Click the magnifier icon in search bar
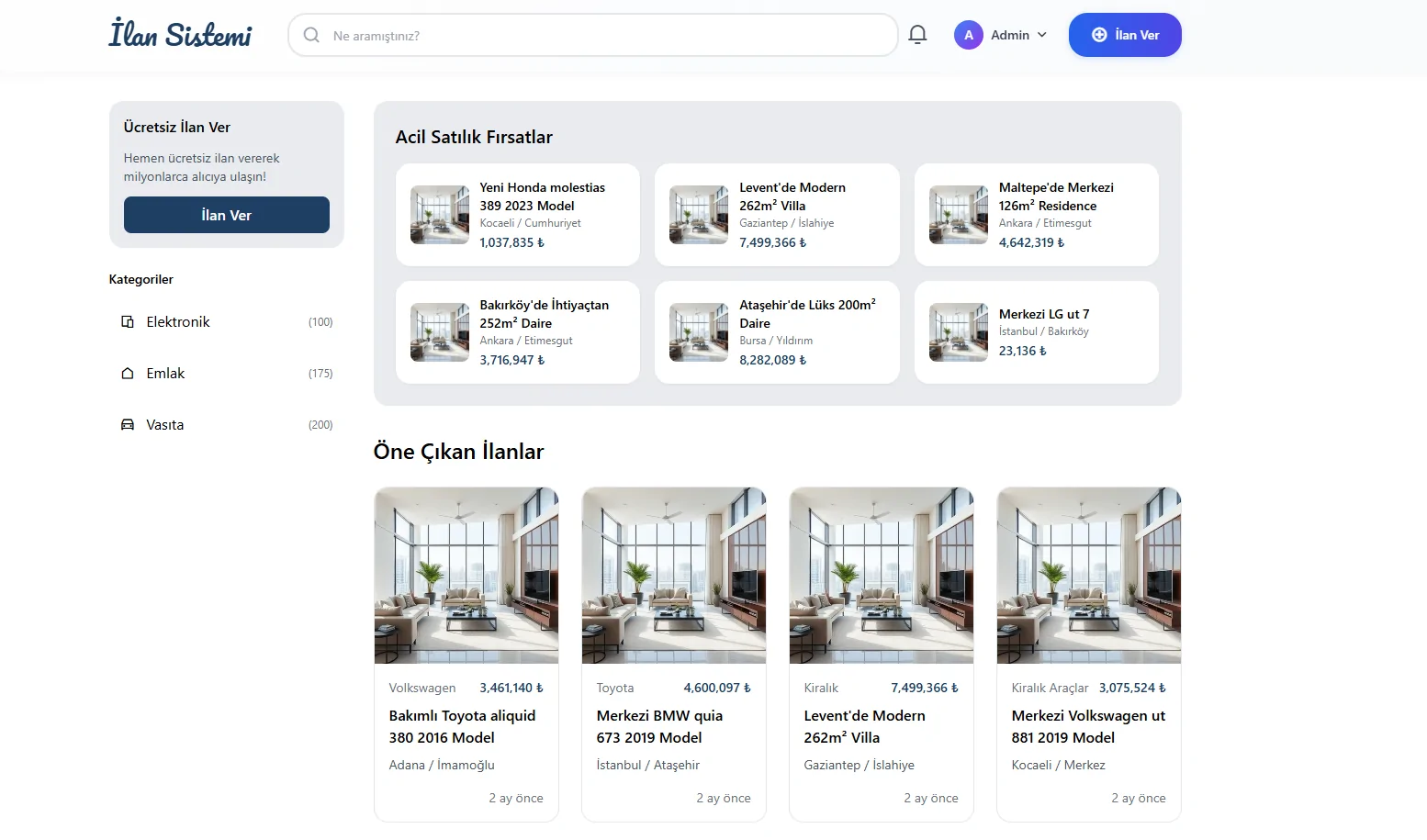Image resolution: width=1427 pixels, height=840 pixels. pos(311,35)
